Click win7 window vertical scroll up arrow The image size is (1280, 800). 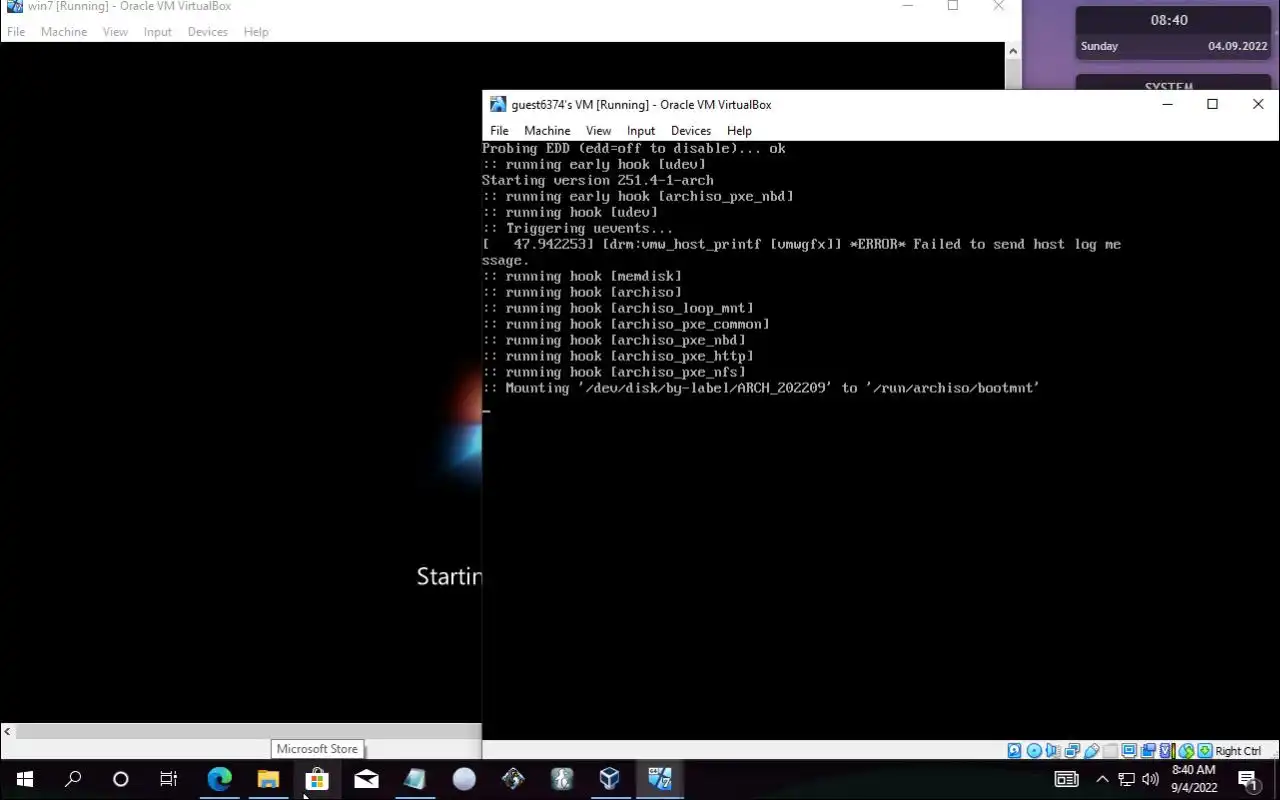tap(1013, 51)
